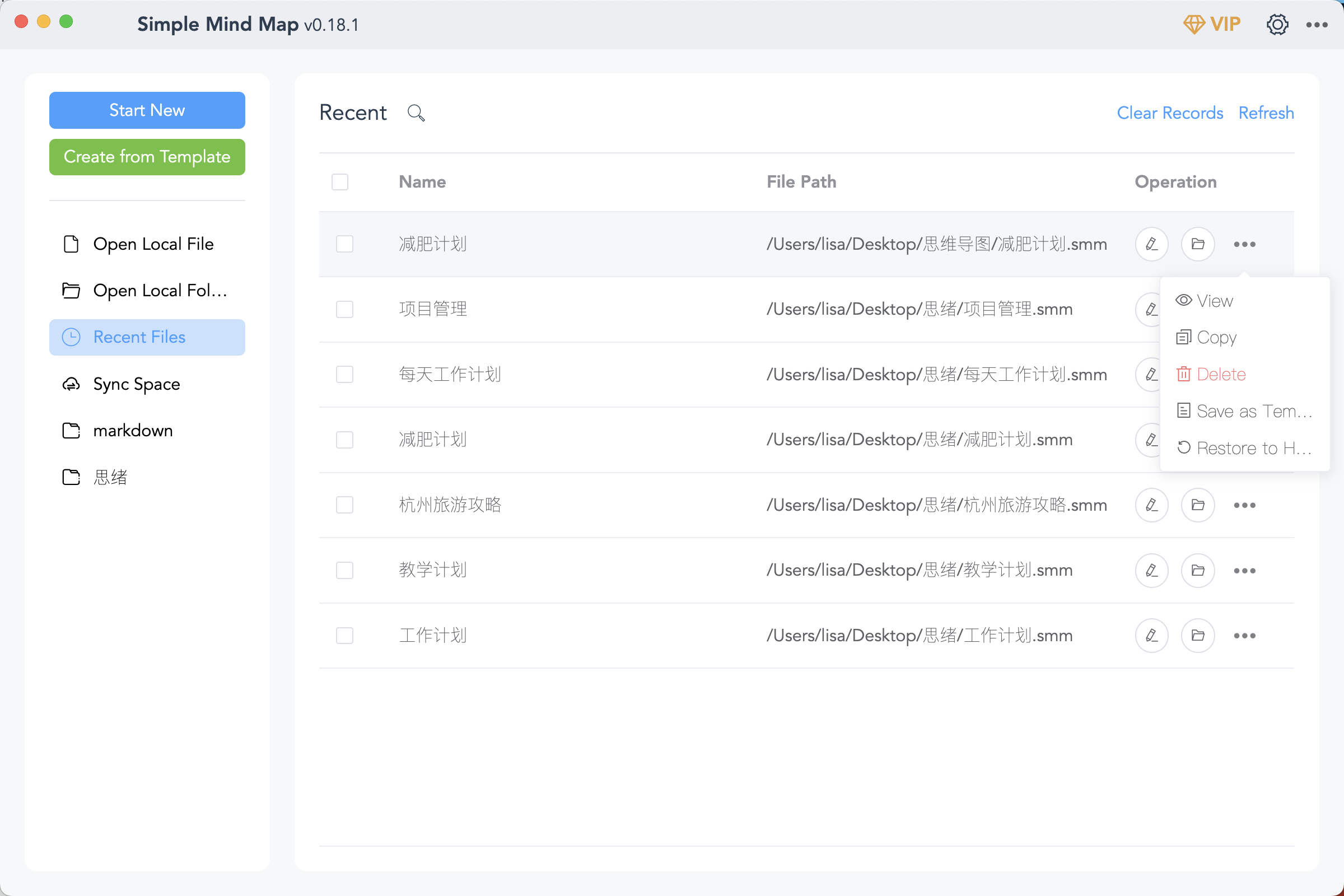
Task: Click the search icon next to Recent
Action: (x=416, y=113)
